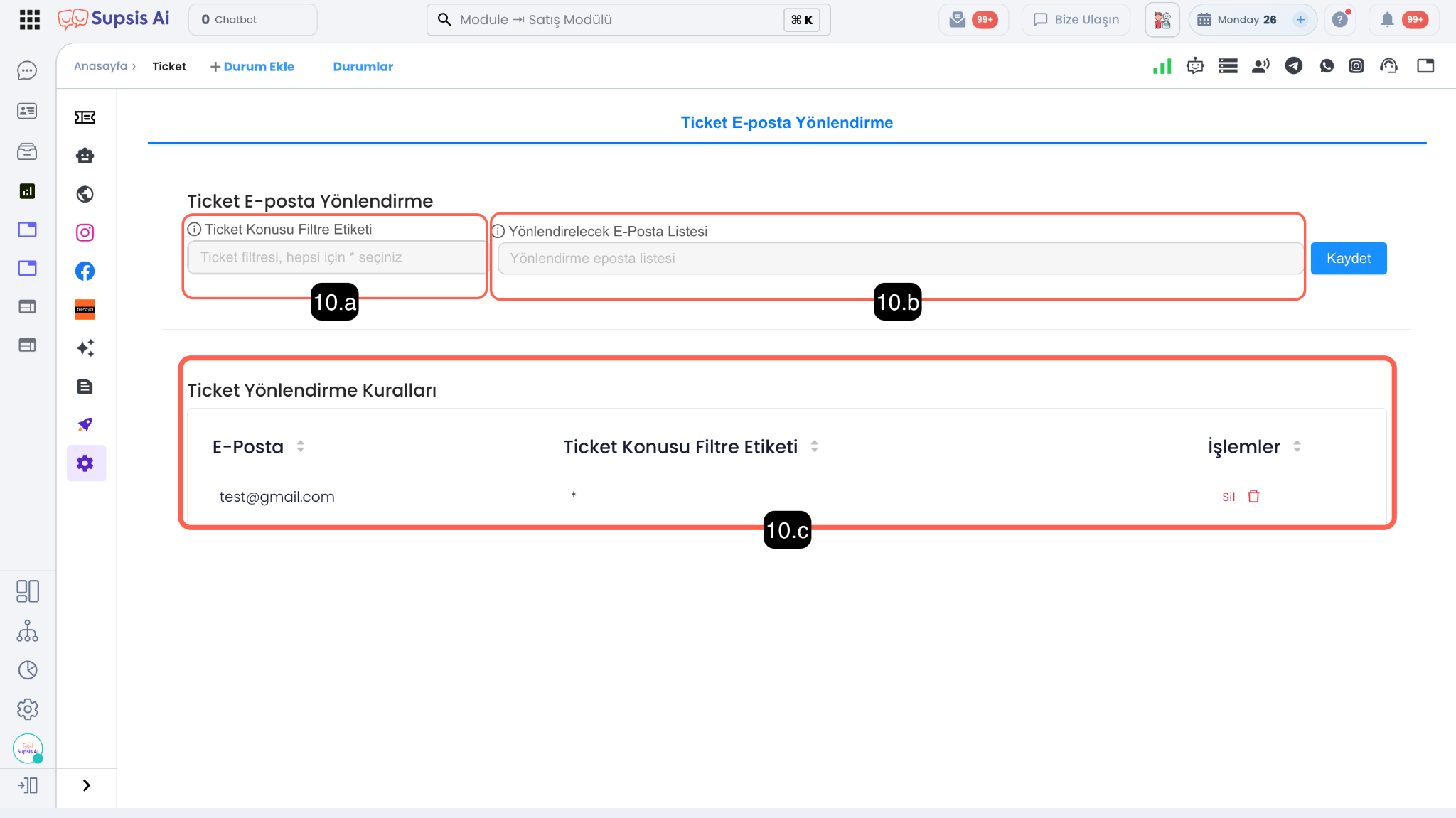Click the trash icon for test@gmail.com
The image size is (1456, 818).
click(1253, 496)
